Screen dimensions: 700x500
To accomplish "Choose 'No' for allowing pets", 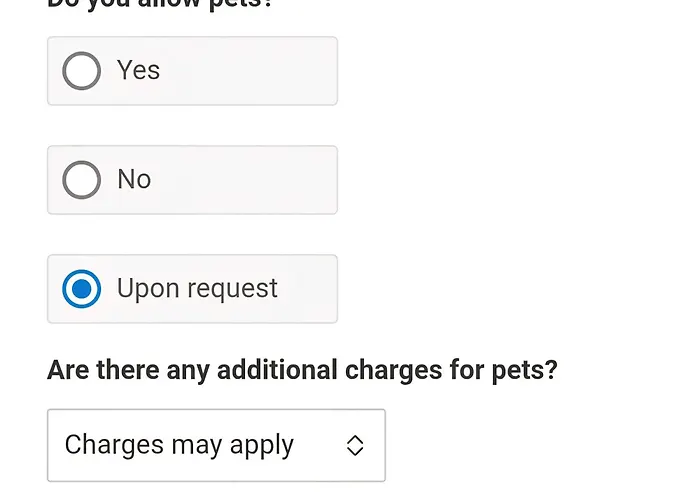I will pos(82,180).
